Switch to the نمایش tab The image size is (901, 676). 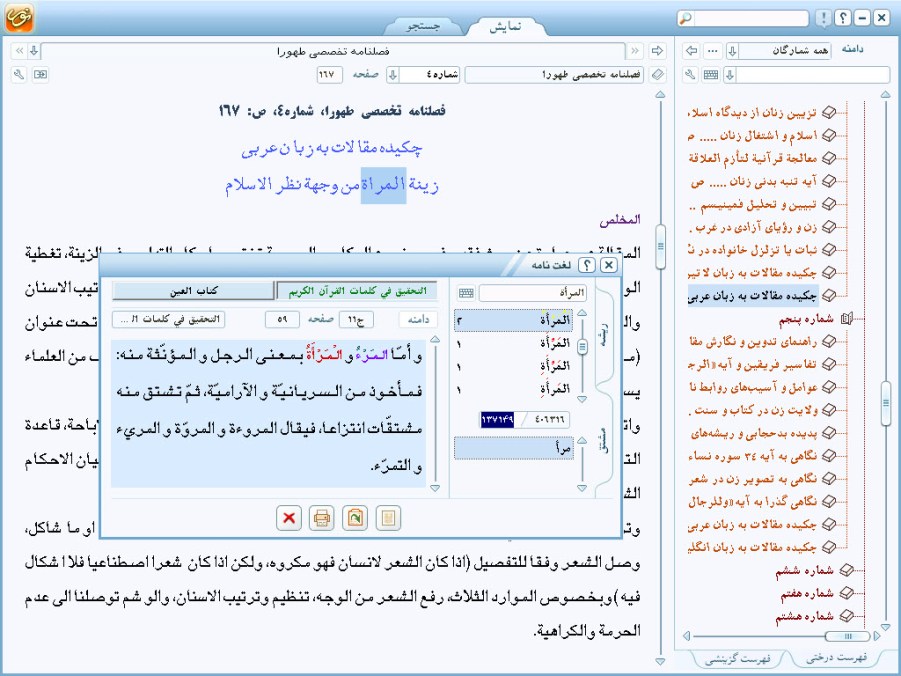[x=505, y=26]
